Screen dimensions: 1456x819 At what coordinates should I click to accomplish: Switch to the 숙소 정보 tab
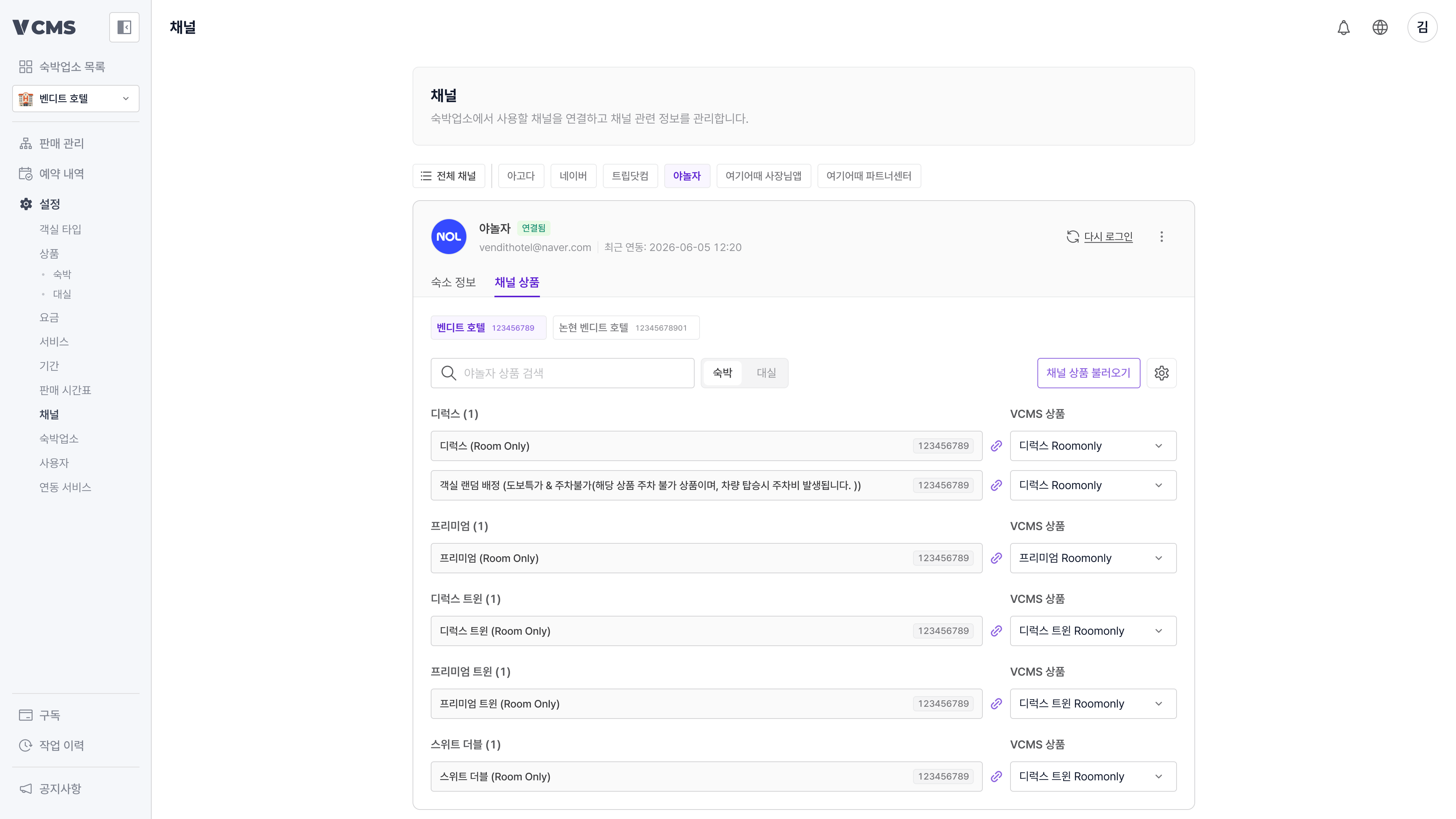click(453, 282)
